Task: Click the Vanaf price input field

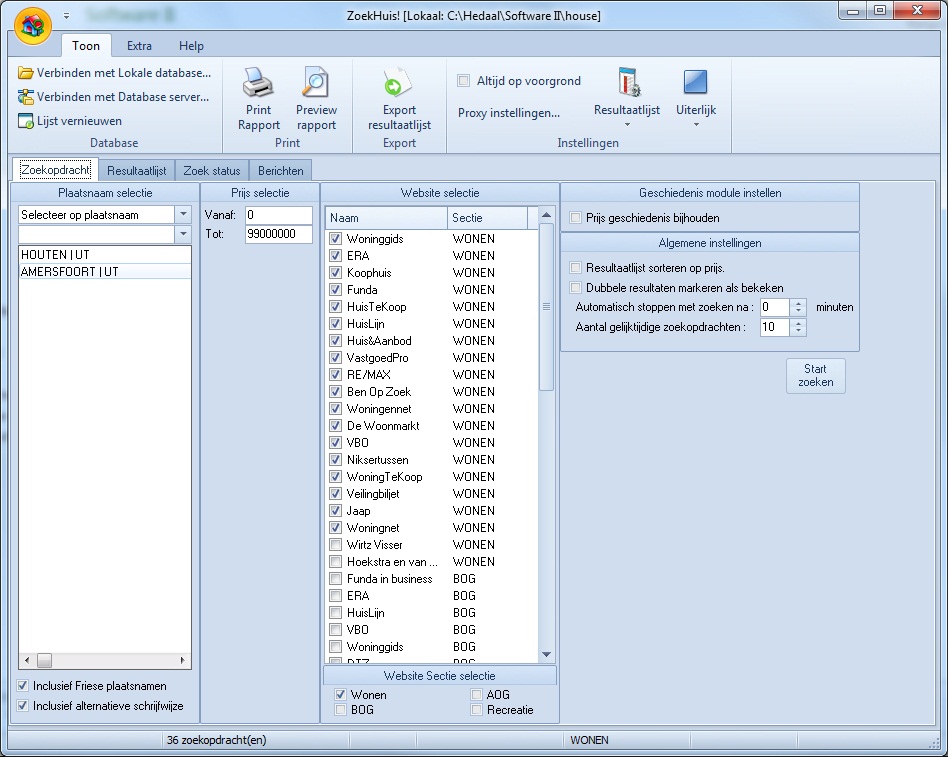Action: coord(278,216)
